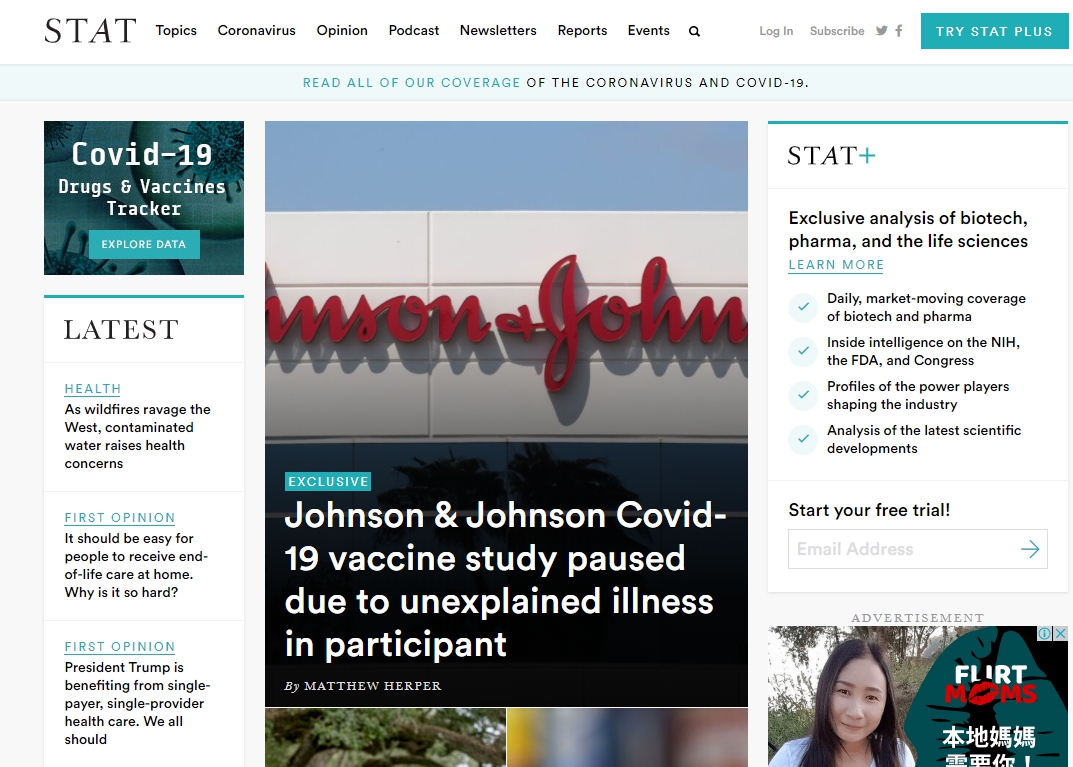Click 'Inside intelligence on the NIH' bullet text
The width and height of the screenshot is (1073, 767).
923,351
